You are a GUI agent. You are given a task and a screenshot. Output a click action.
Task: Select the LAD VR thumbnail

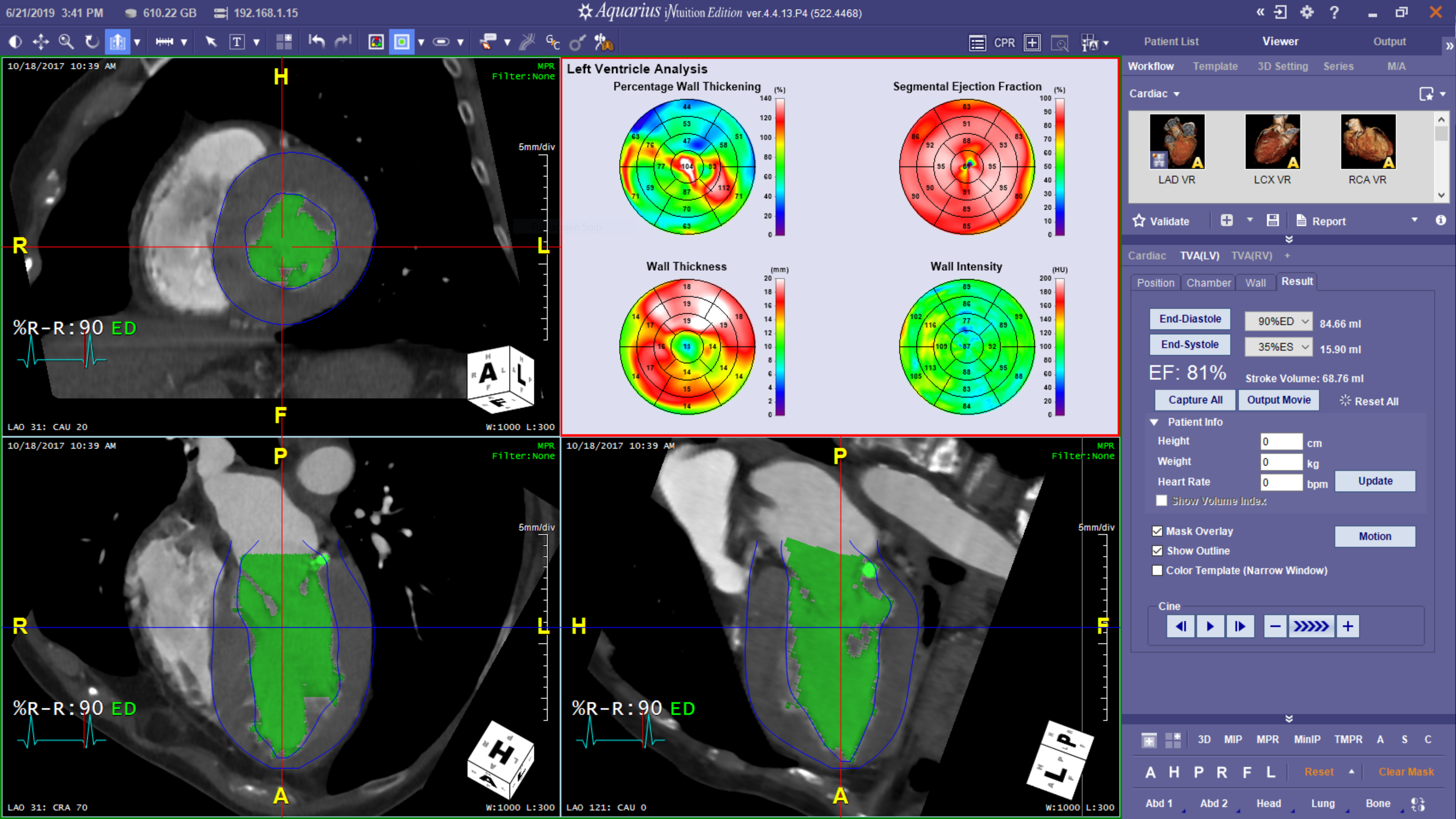[1177, 141]
